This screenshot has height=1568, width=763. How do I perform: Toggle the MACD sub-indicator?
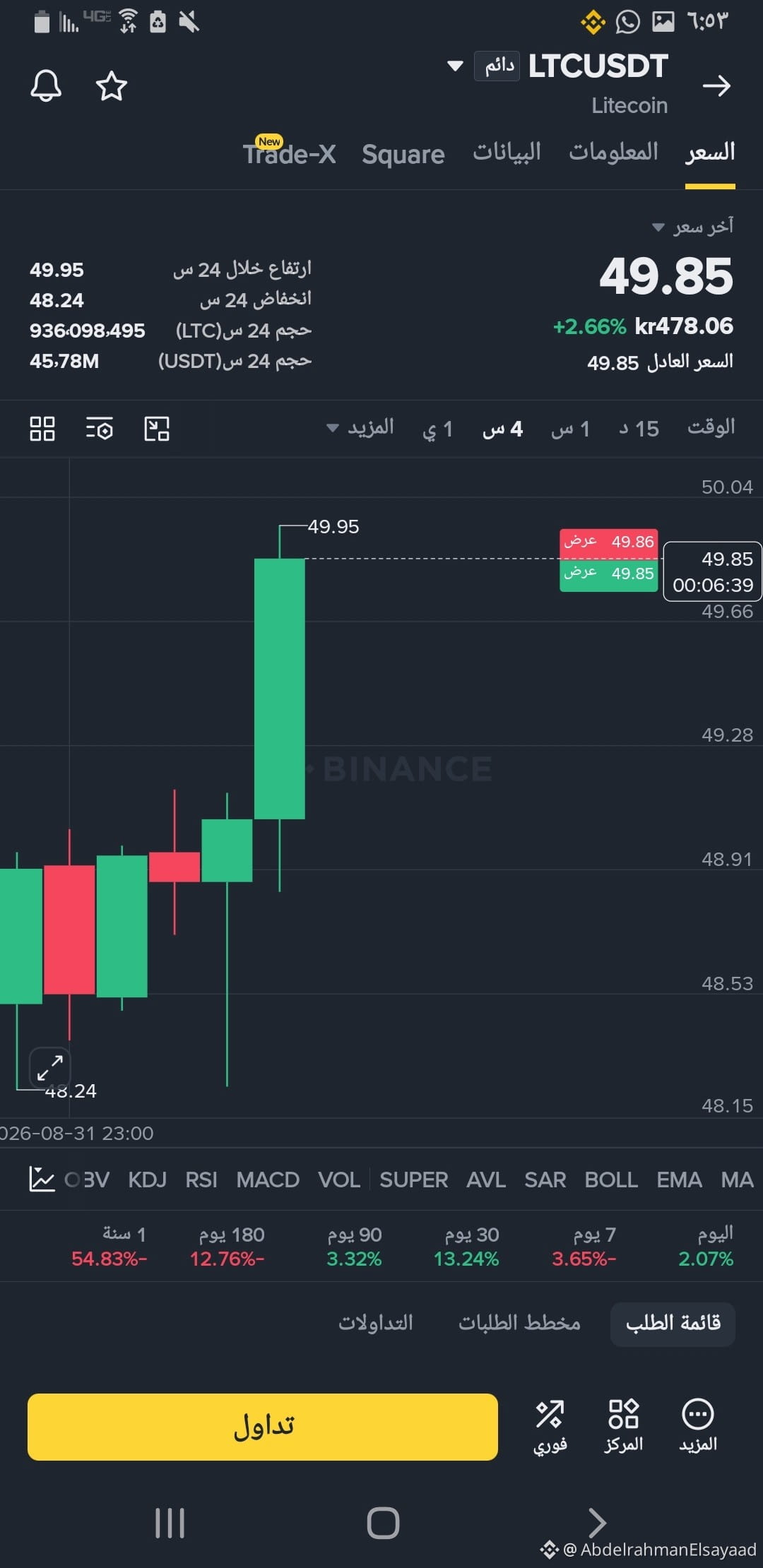tap(268, 1180)
